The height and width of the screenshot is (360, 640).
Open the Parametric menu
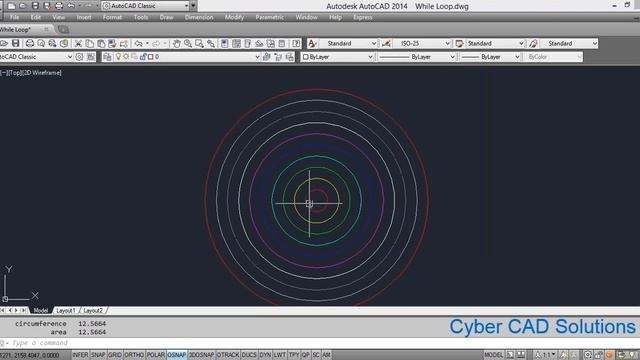tap(270, 17)
